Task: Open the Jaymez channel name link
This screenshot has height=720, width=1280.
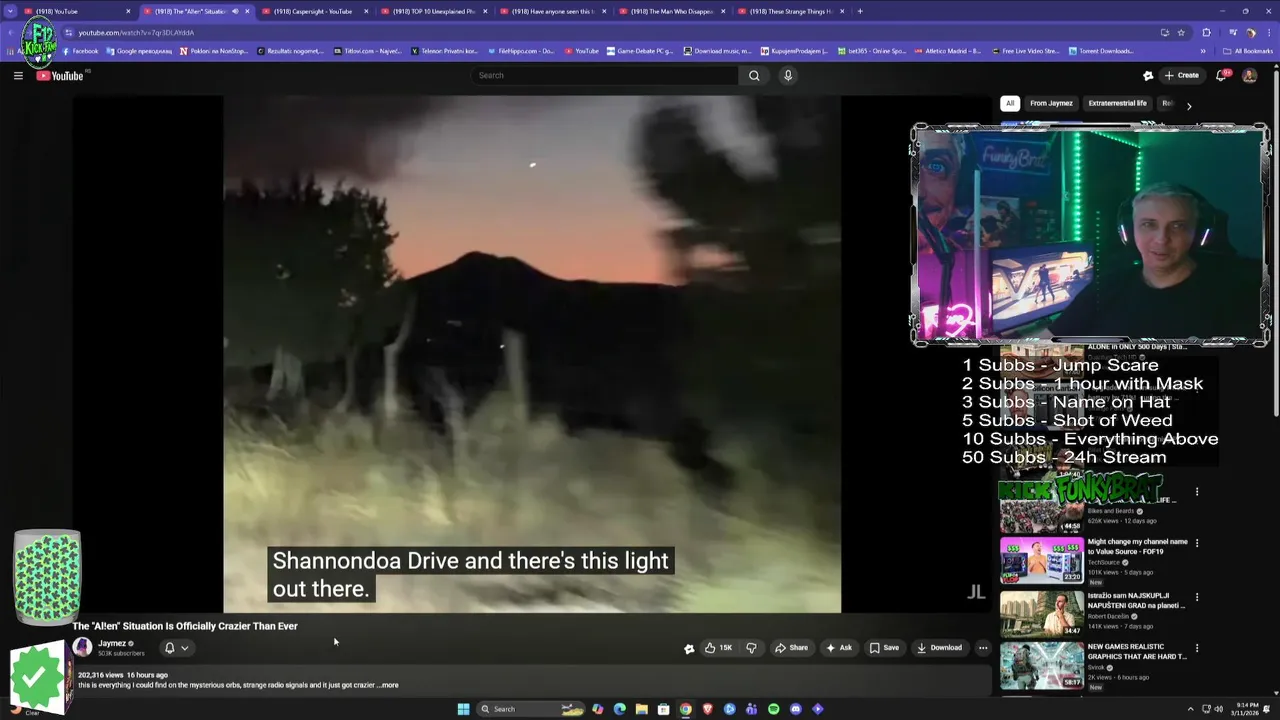Action: point(112,643)
